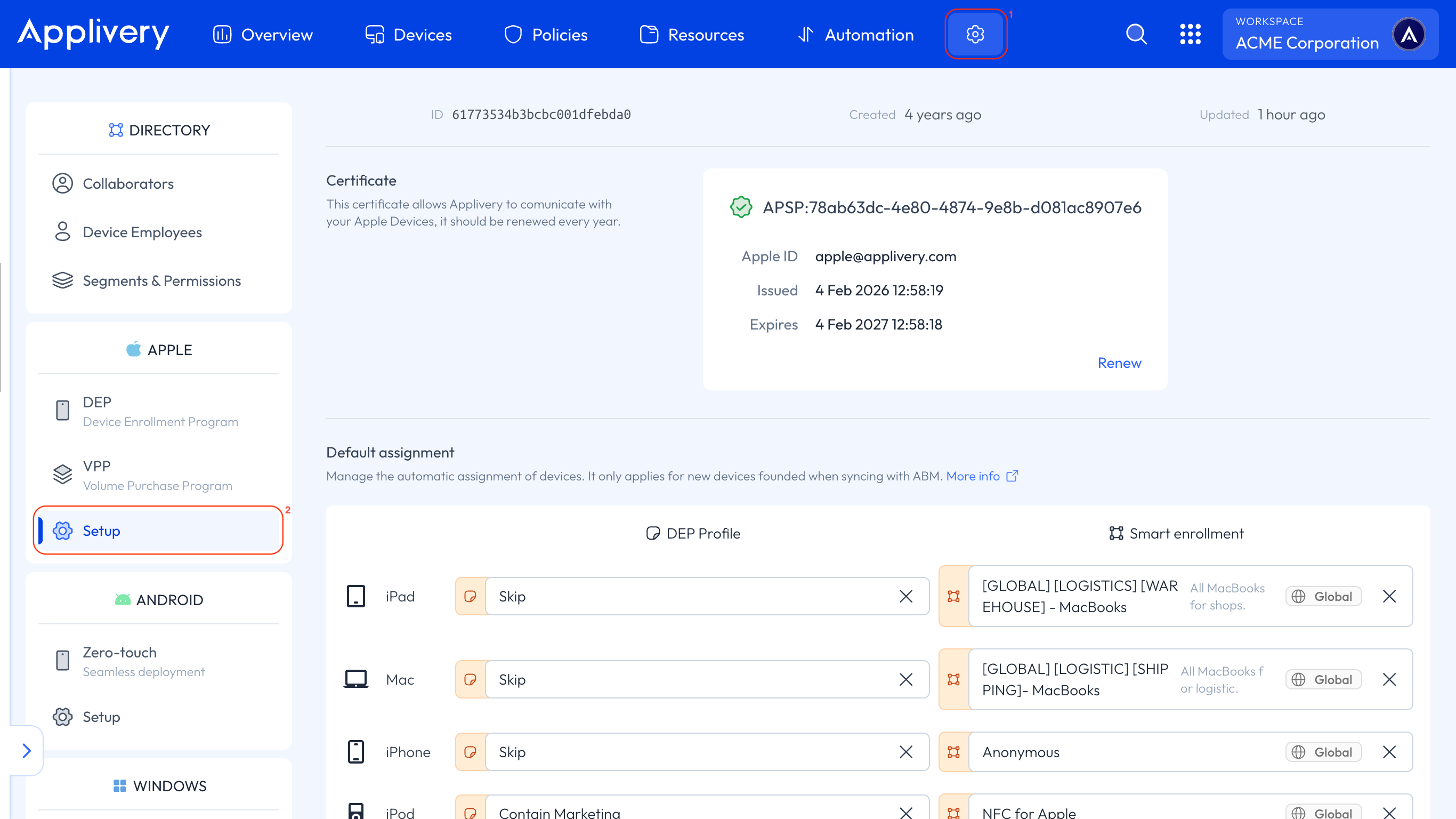The width and height of the screenshot is (1456, 819).
Task: Clear the iPad DEP Profile Skip selection
Action: 906,596
